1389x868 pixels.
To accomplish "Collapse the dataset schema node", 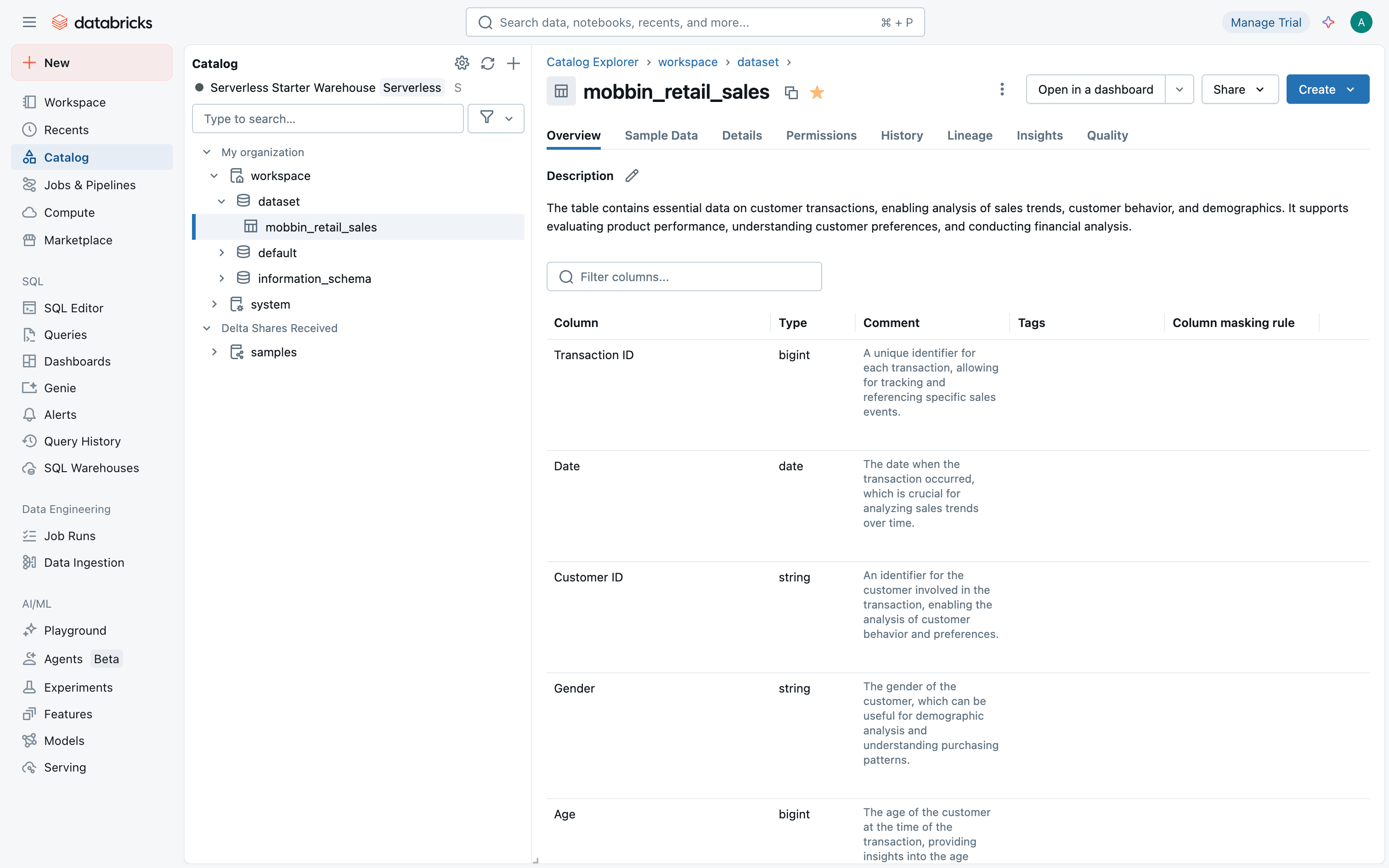I will (x=221, y=202).
